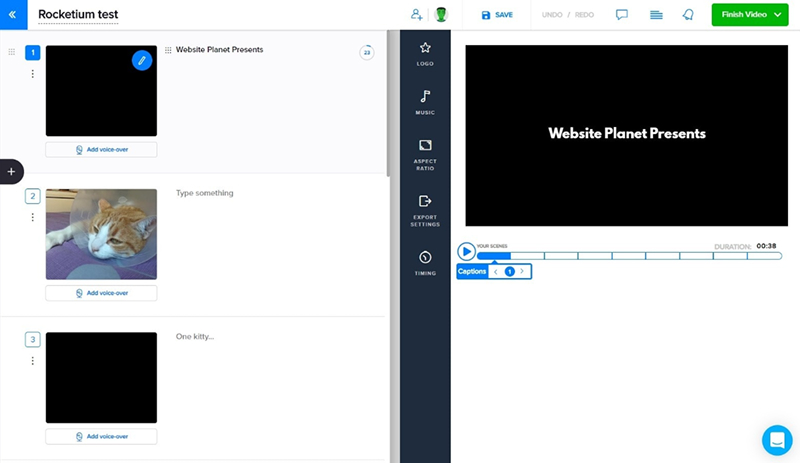Click the scenes timeline progress bar

pyautogui.click(x=630, y=256)
